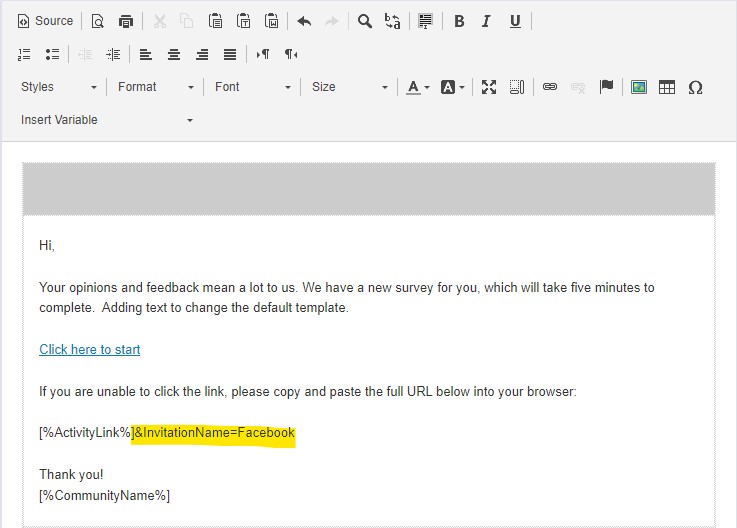
Task: Toggle underline formatting
Action: (x=515, y=21)
